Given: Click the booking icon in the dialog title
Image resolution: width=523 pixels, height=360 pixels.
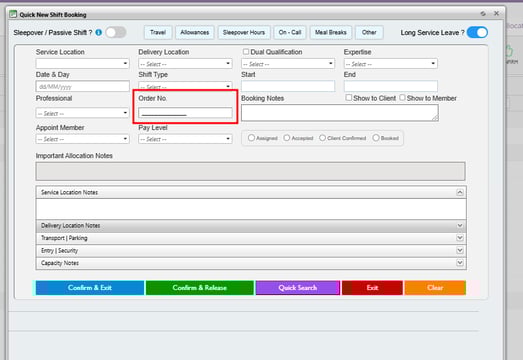Looking at the screenshot, I should point(13,14).
